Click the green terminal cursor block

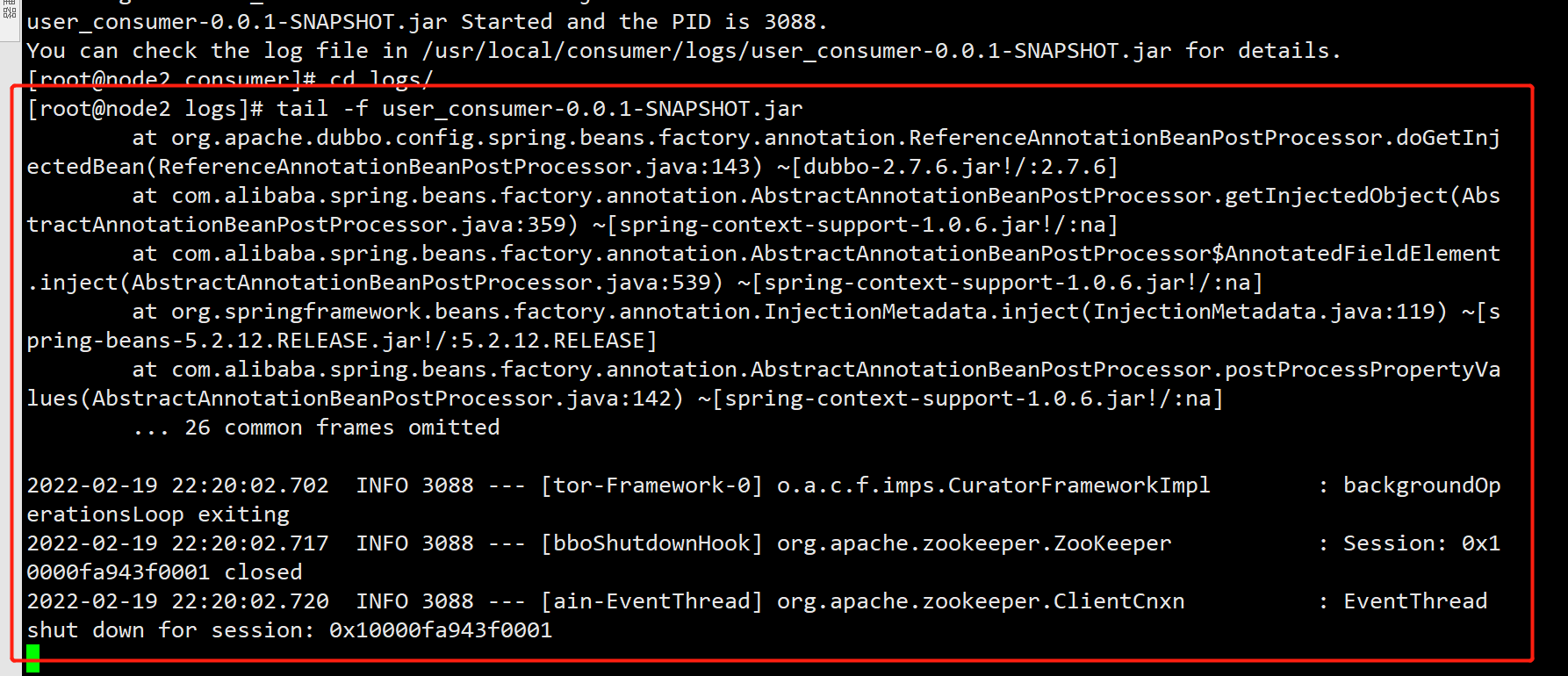(x=32, y=658)
